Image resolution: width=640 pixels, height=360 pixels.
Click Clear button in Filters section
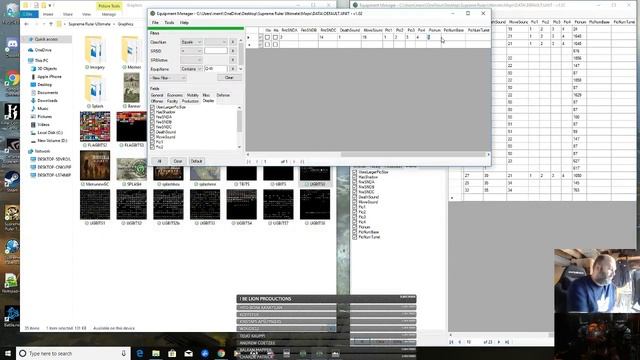click(x=229, y=78)
